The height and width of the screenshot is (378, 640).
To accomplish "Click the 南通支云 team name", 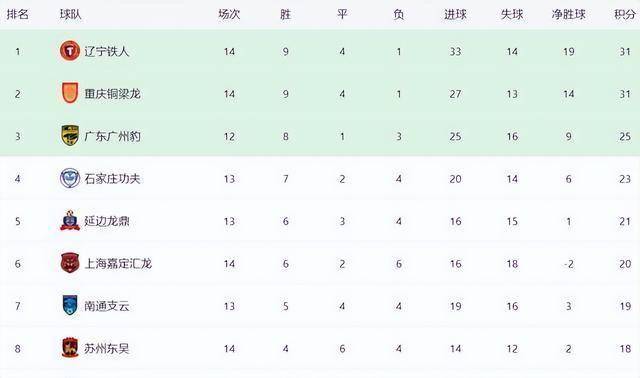I will click(x=107, y=306).
